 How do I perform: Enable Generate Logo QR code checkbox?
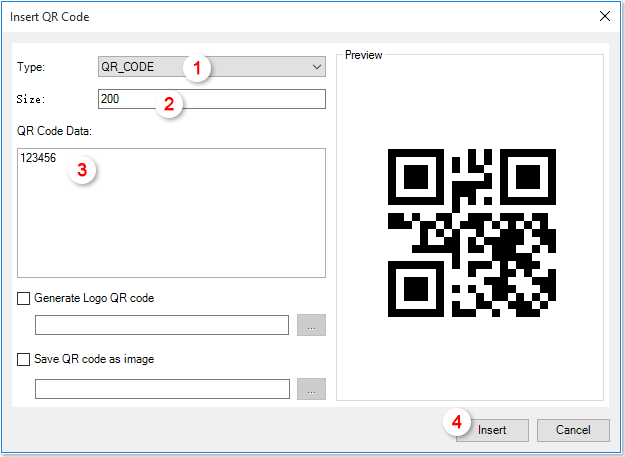tap(24, 298)
